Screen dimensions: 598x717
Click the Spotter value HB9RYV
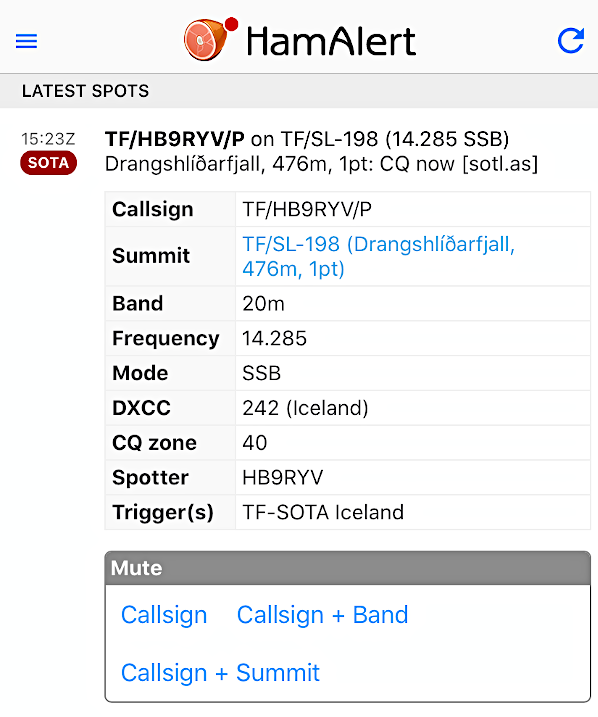coord(283,477)
